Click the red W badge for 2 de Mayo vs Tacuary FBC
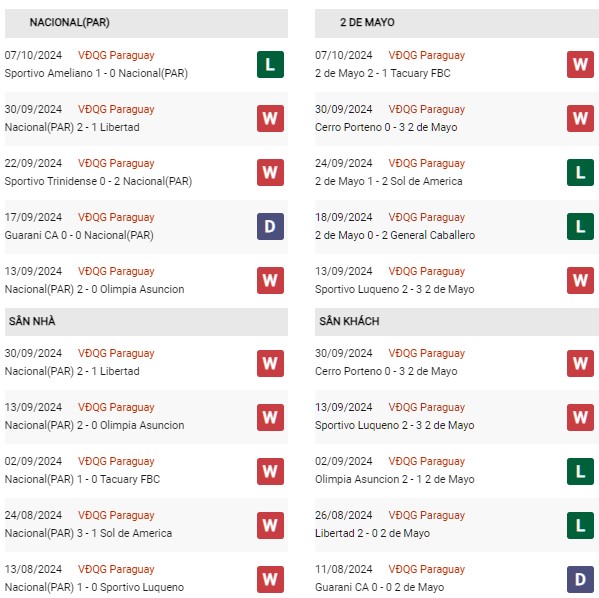Screen dimensions: 599x598 pos(580,64)
